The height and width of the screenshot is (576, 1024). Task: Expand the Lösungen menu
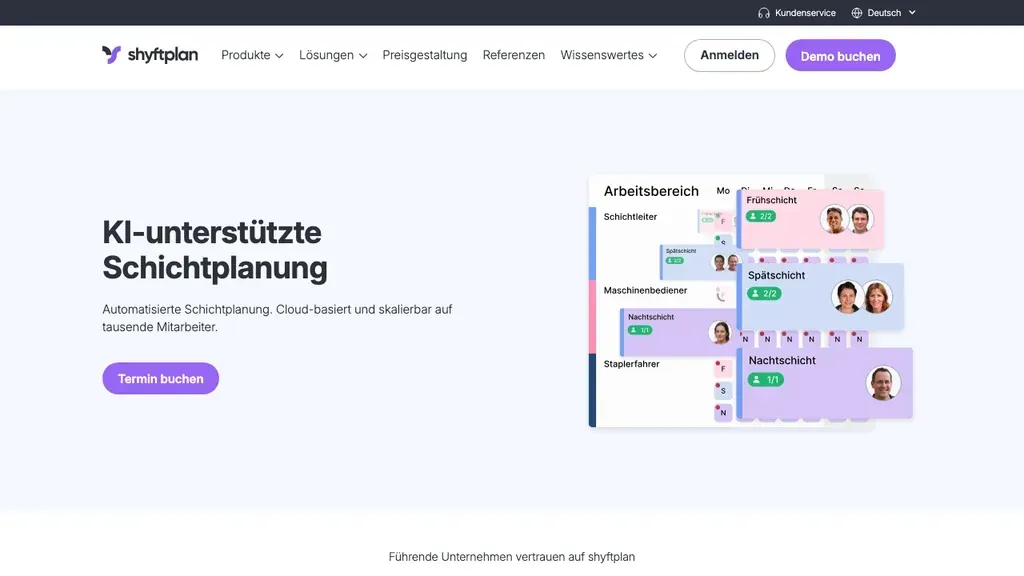tap(333, 56)
